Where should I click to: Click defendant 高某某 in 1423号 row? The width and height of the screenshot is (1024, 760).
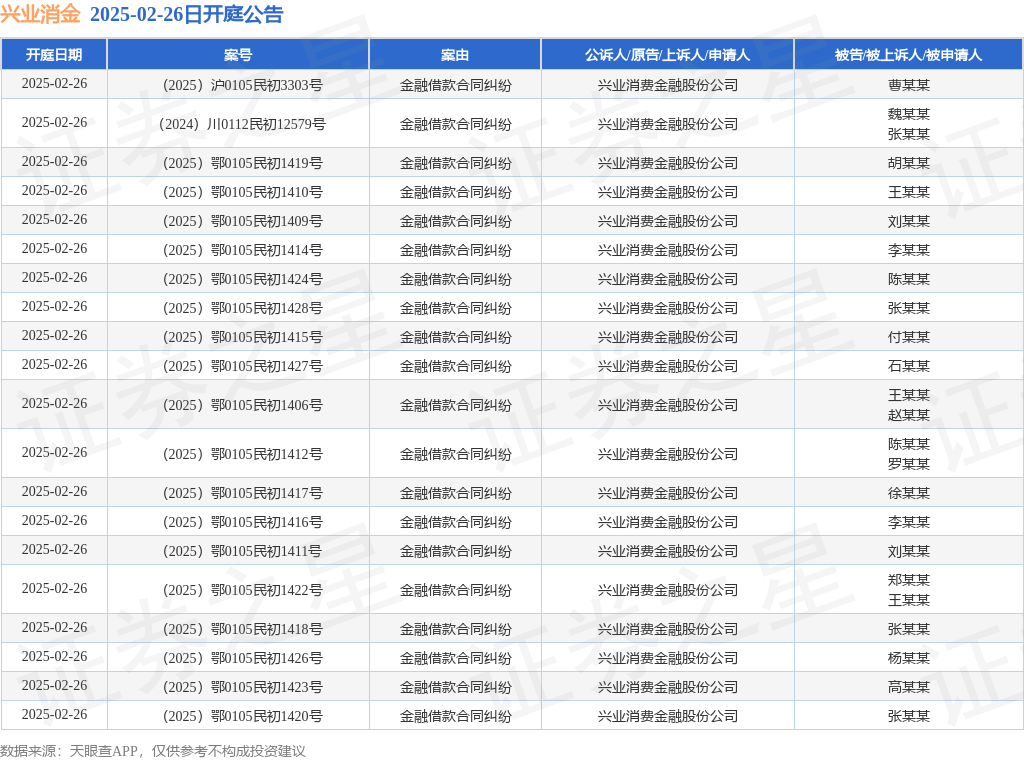coord(908,688)
